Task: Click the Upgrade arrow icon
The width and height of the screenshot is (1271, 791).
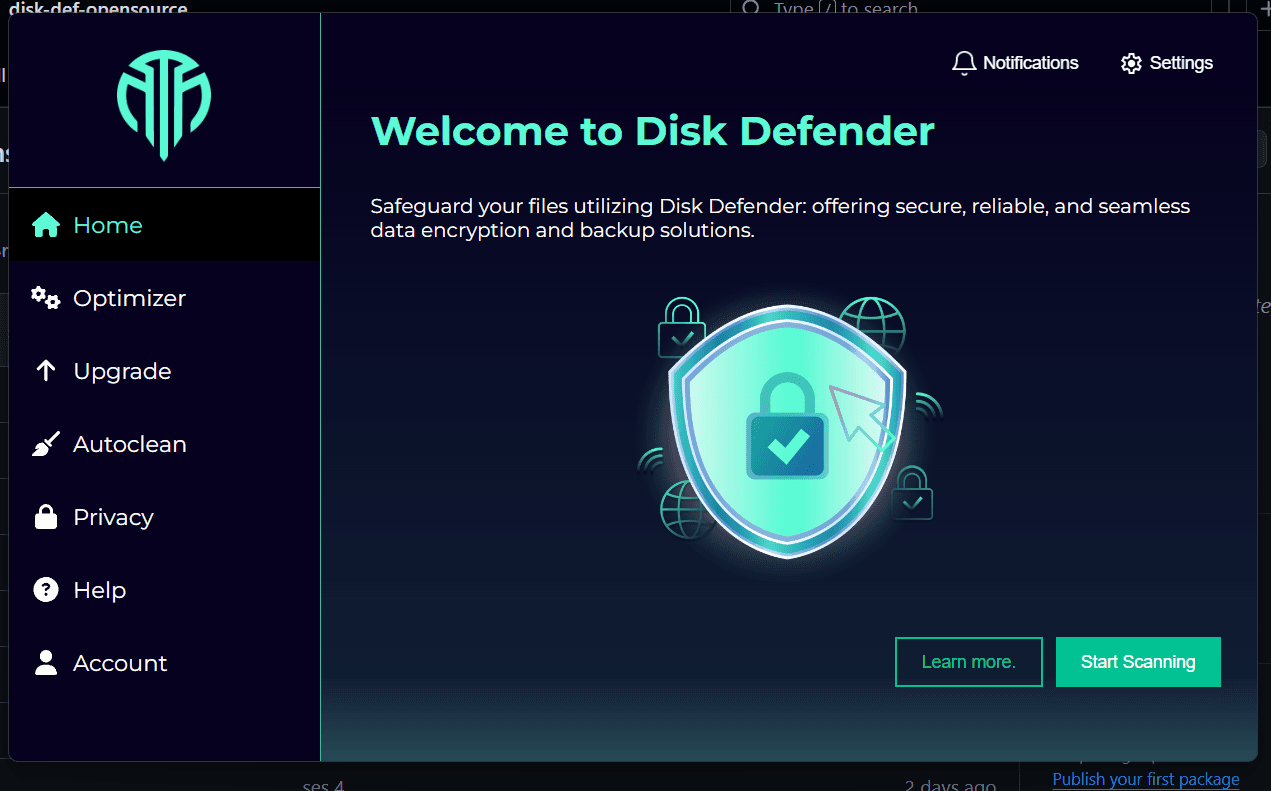Action: [45, 371]
